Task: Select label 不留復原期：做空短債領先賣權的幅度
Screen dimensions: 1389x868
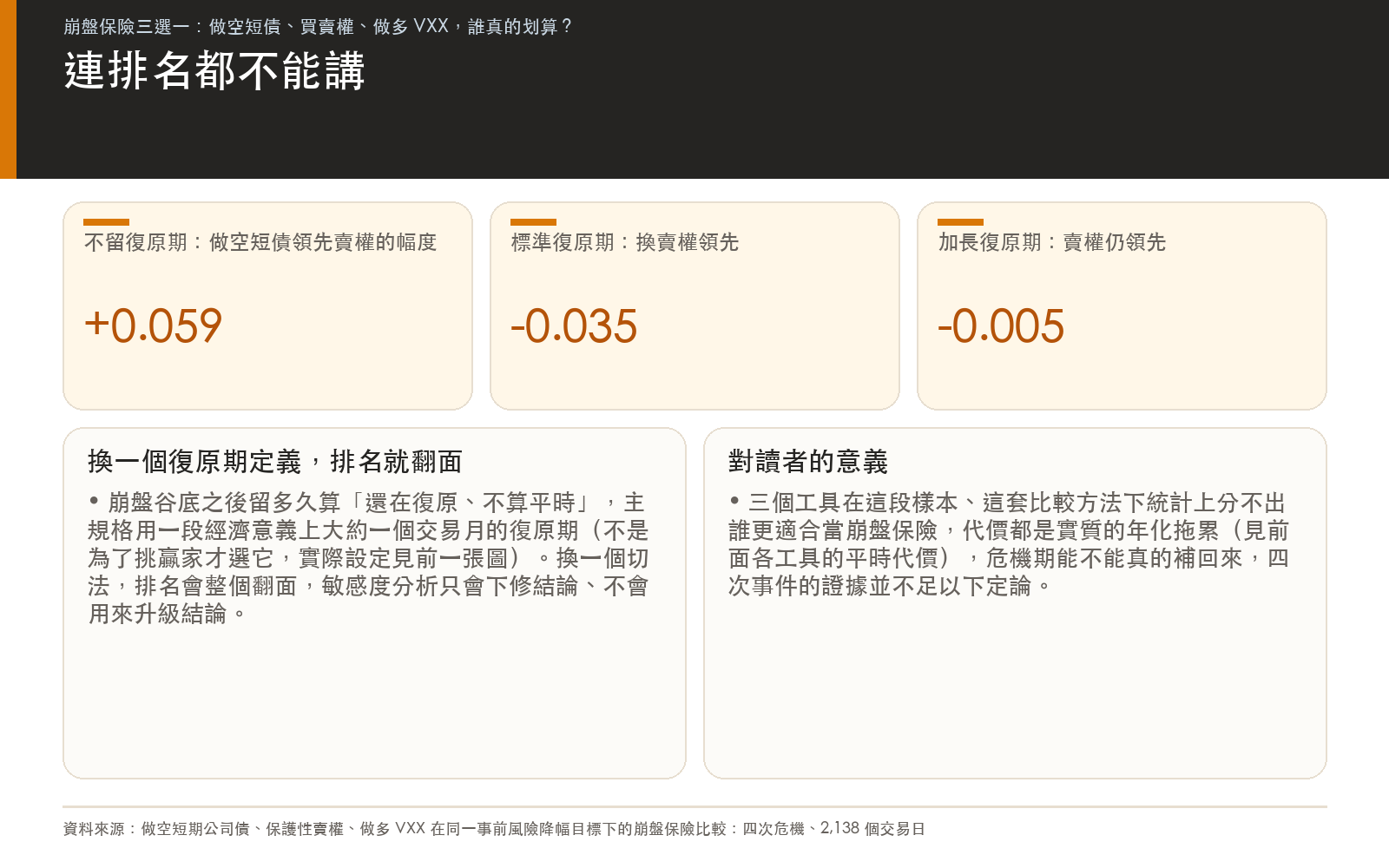Action: 260,242
